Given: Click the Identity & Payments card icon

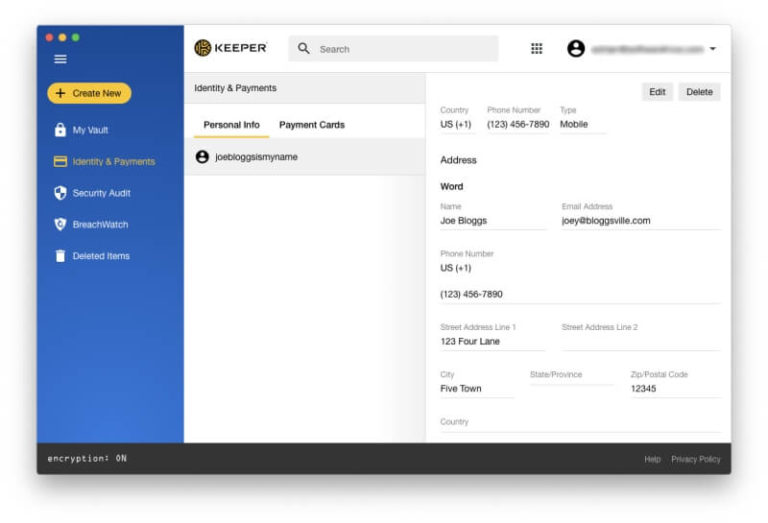Looking at the screenshot, I should (x=60, y=161).
